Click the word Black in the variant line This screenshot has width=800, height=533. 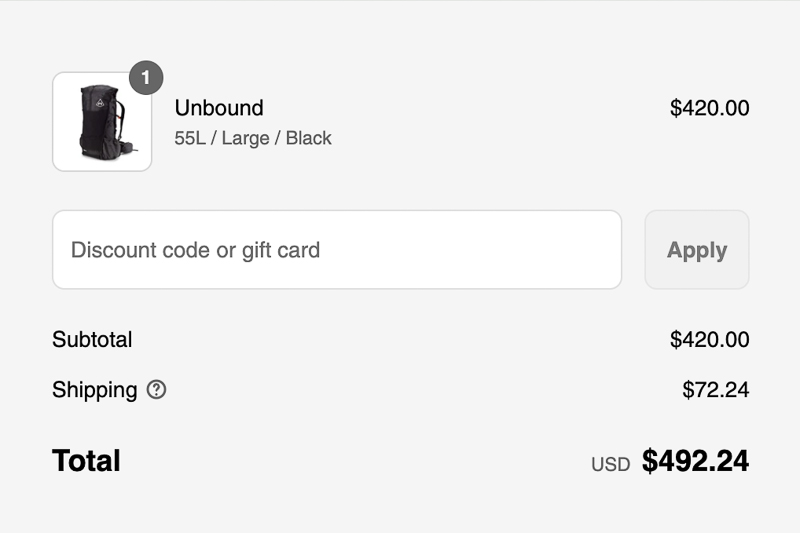[309, 138]
